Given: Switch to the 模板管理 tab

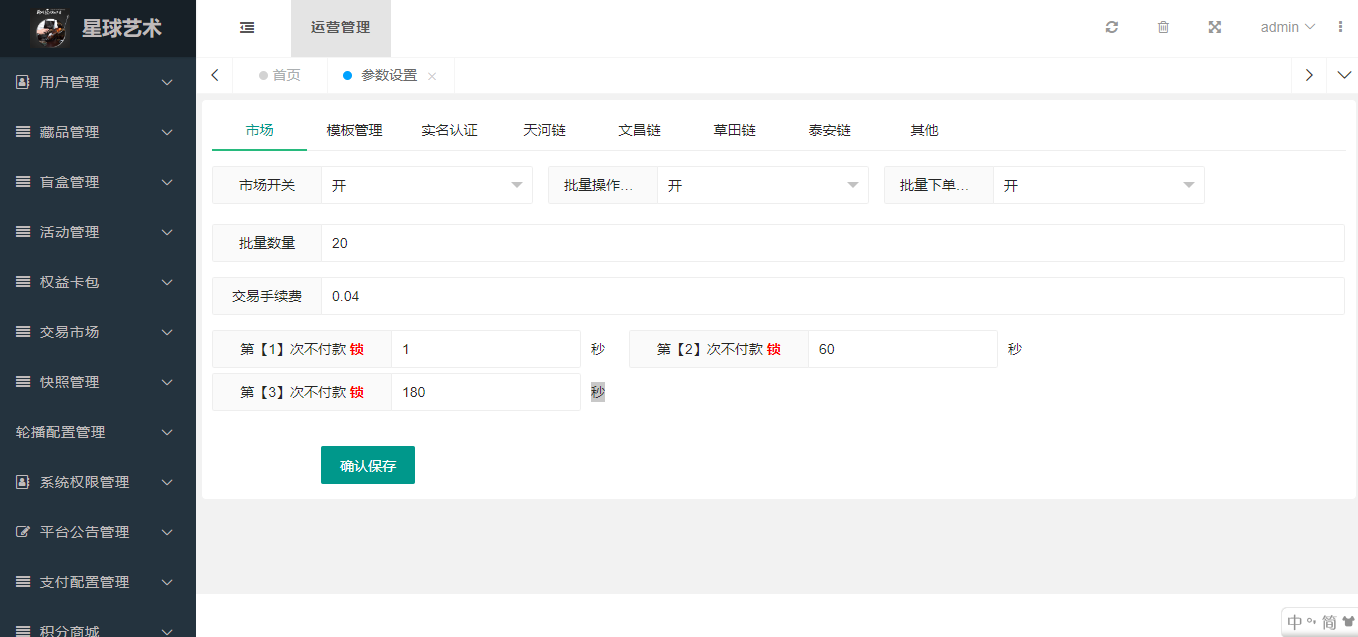Looking at the screenshot, I should tap(354, 131).
